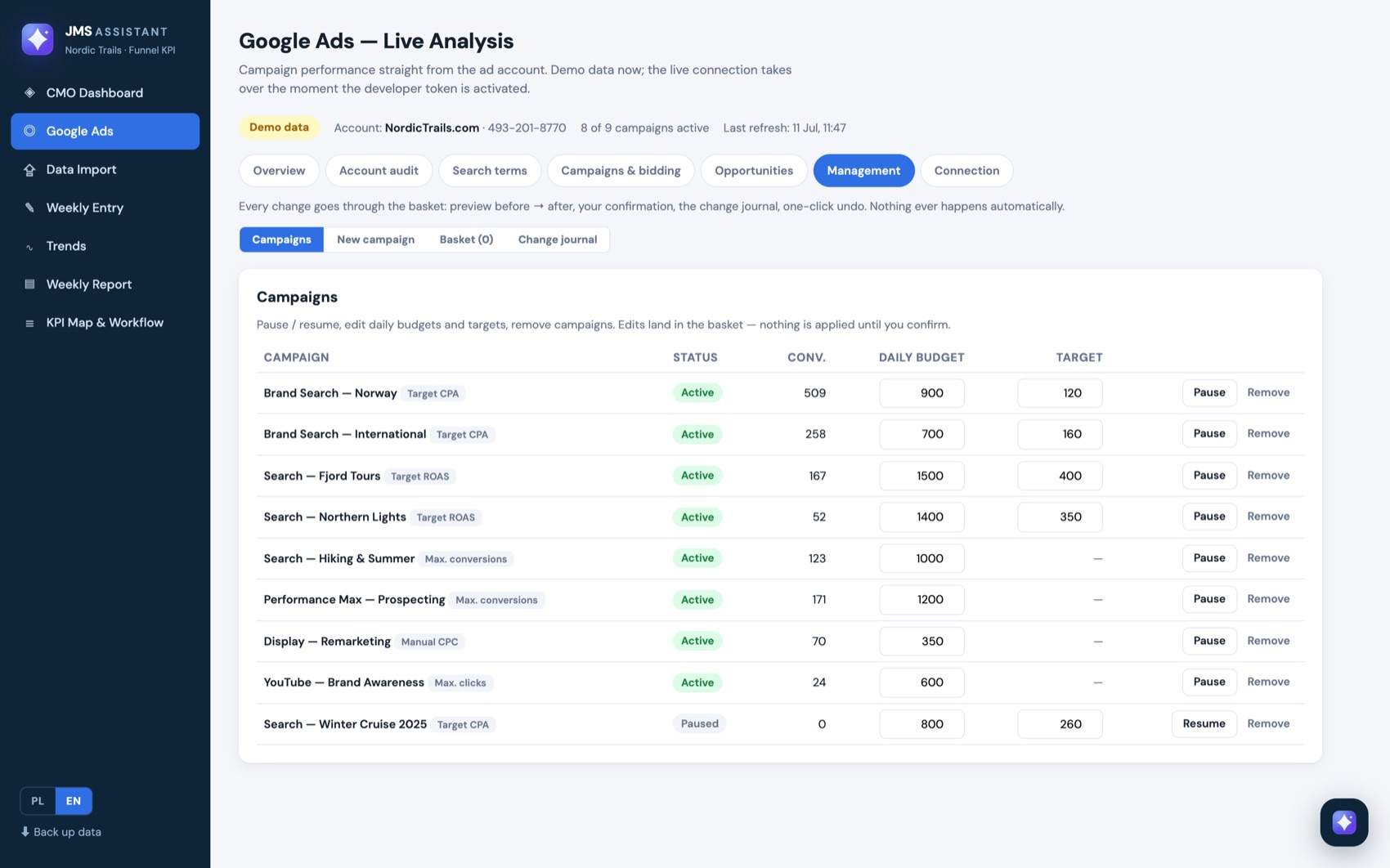
Task: Click the CMO Dashboard diamond icon
Action: pyautogui.click(x=29, y=93)
